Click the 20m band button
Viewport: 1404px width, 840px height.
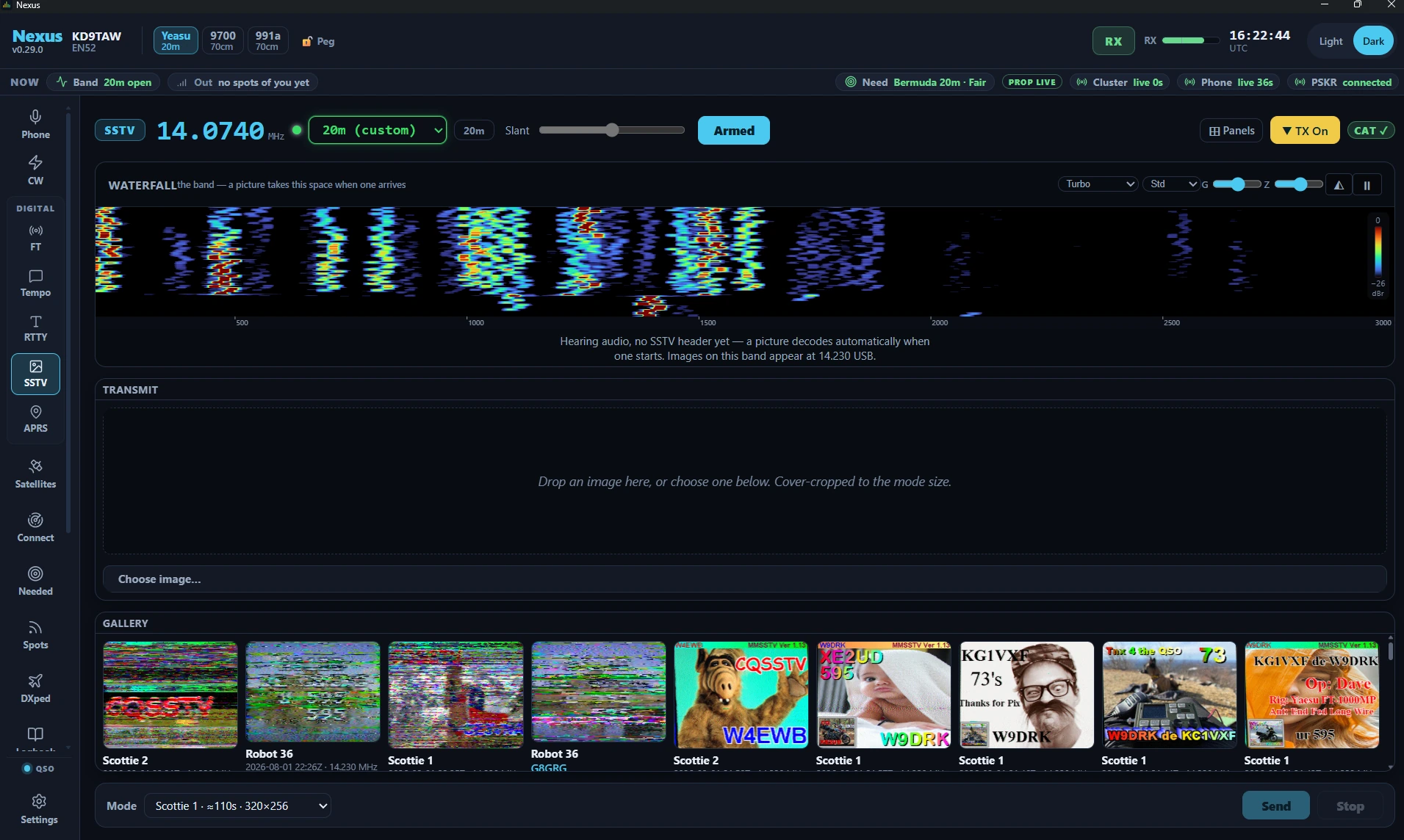[x=474, y=131]
